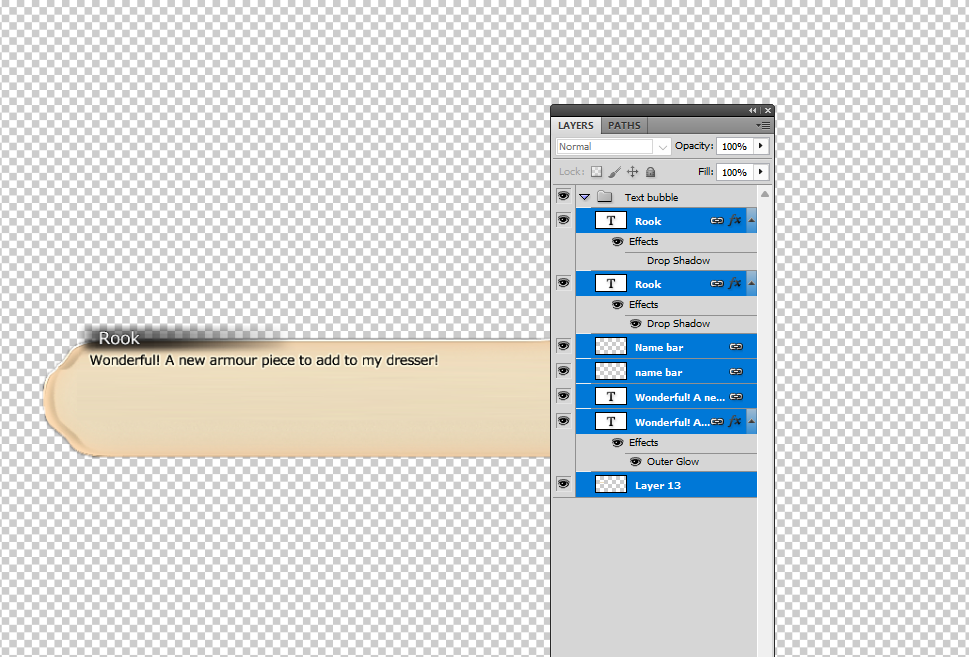Screen dimensions: 969x657
Task: Click the lowercase name bar layer thumbnail
Action: [611, 371]
